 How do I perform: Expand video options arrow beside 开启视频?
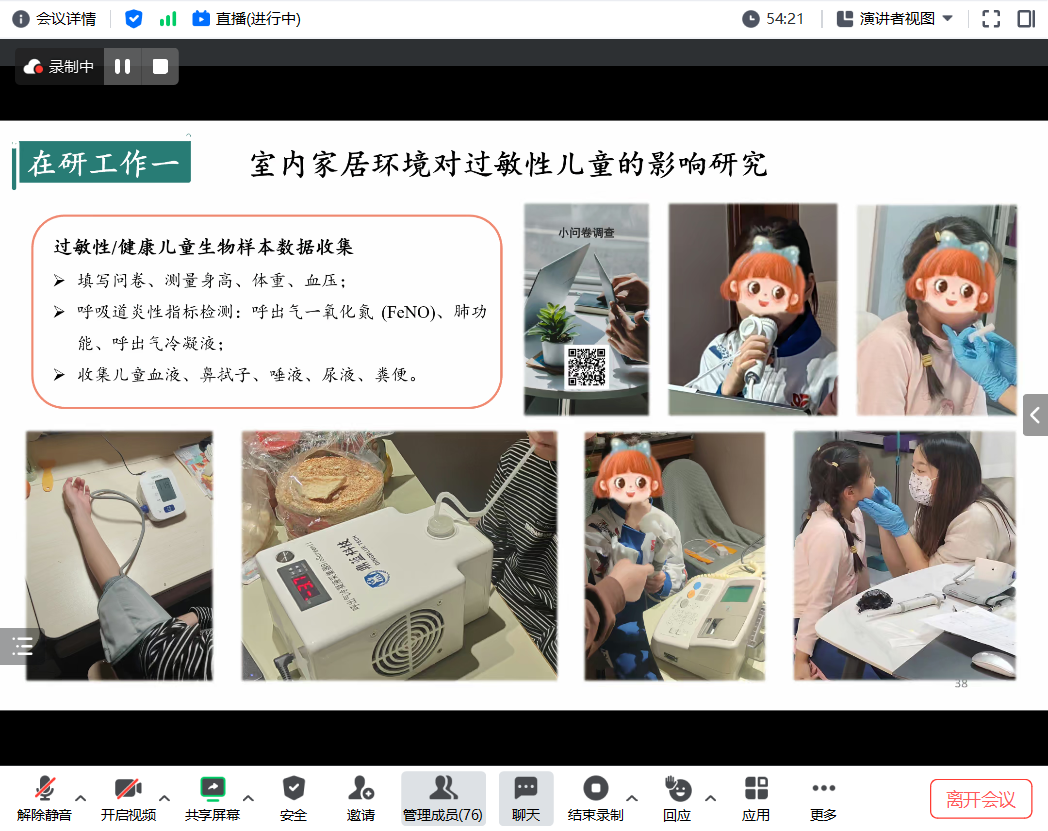(165, 798)
